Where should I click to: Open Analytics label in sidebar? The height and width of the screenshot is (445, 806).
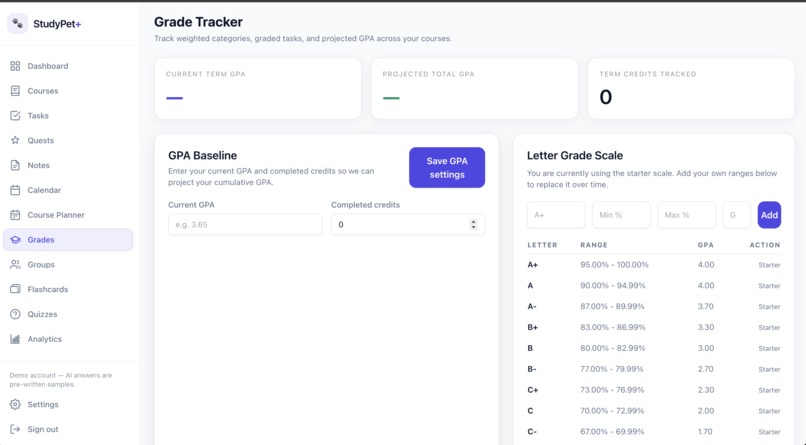[45, 339]
